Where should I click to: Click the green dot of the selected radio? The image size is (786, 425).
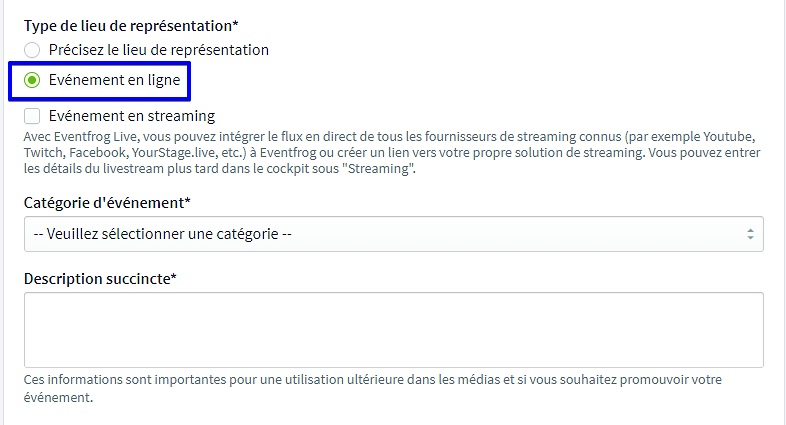(x=33, y=81)
